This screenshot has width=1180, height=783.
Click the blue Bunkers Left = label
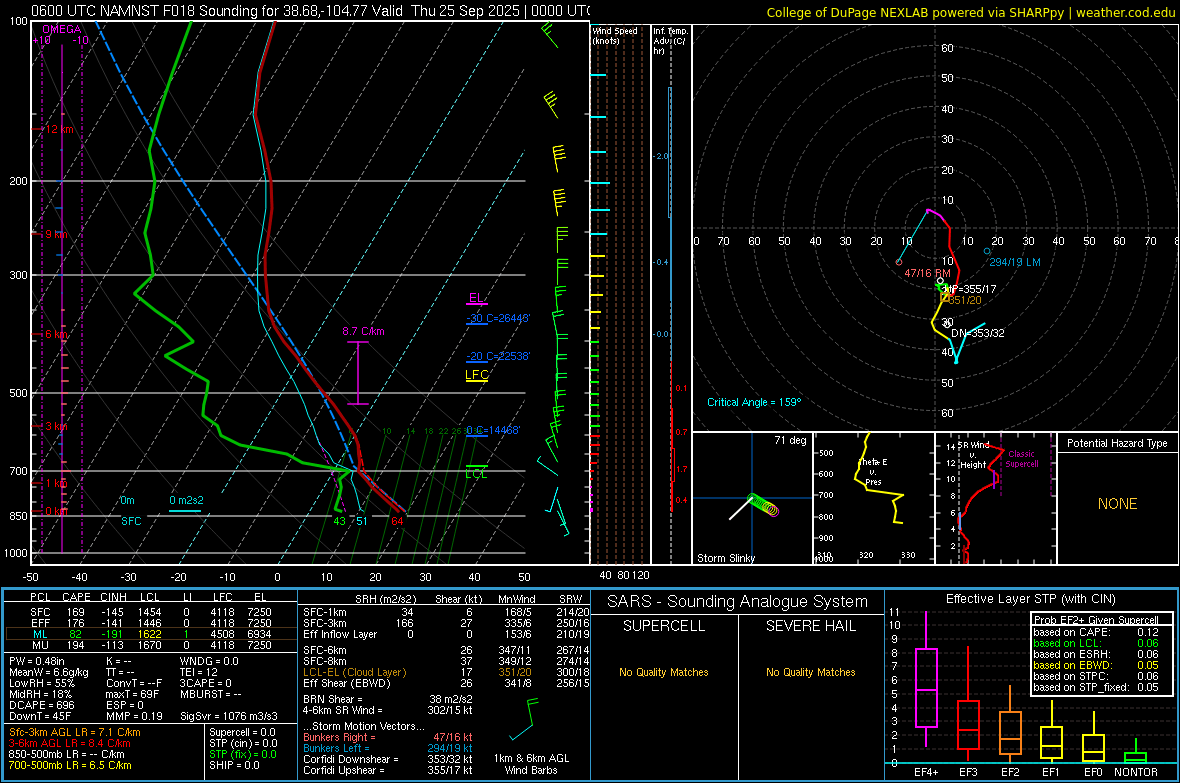336,748
